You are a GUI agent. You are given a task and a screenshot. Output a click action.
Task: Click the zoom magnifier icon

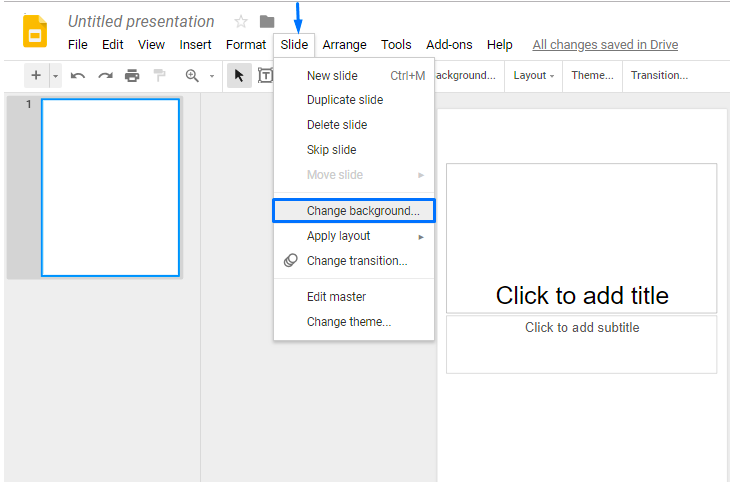192,76
